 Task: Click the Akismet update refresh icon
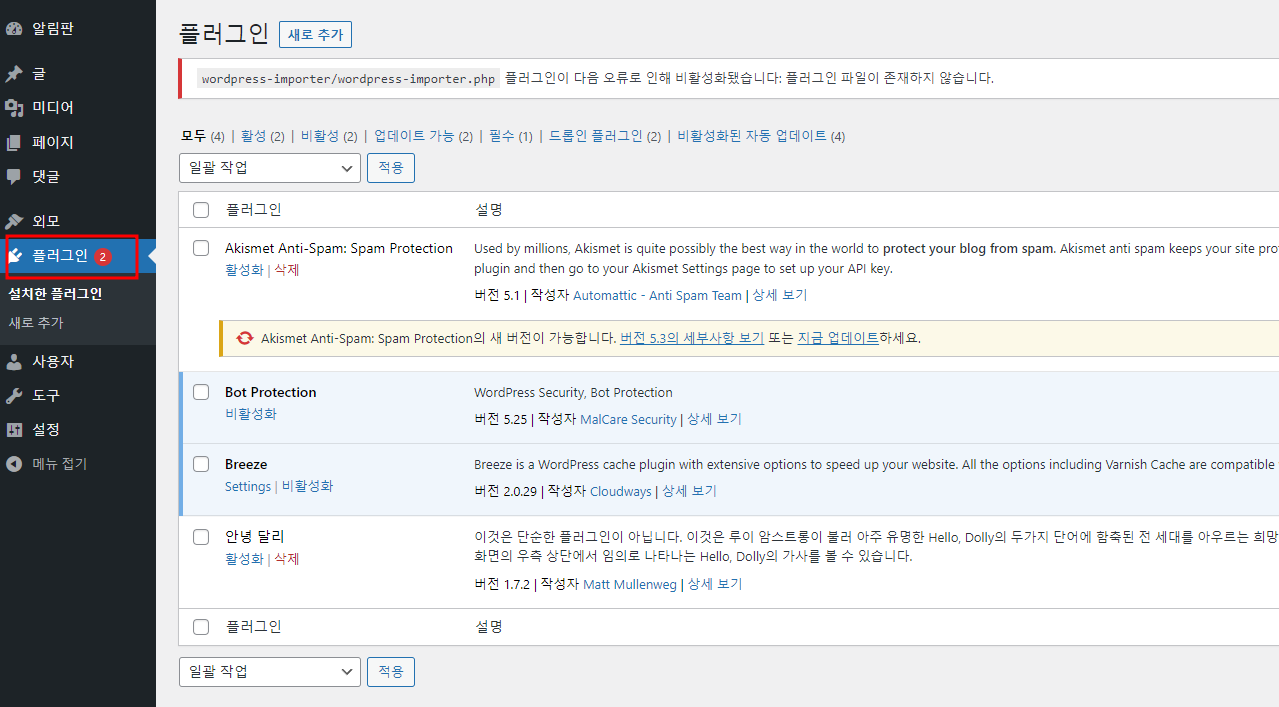tap(245, 338)
